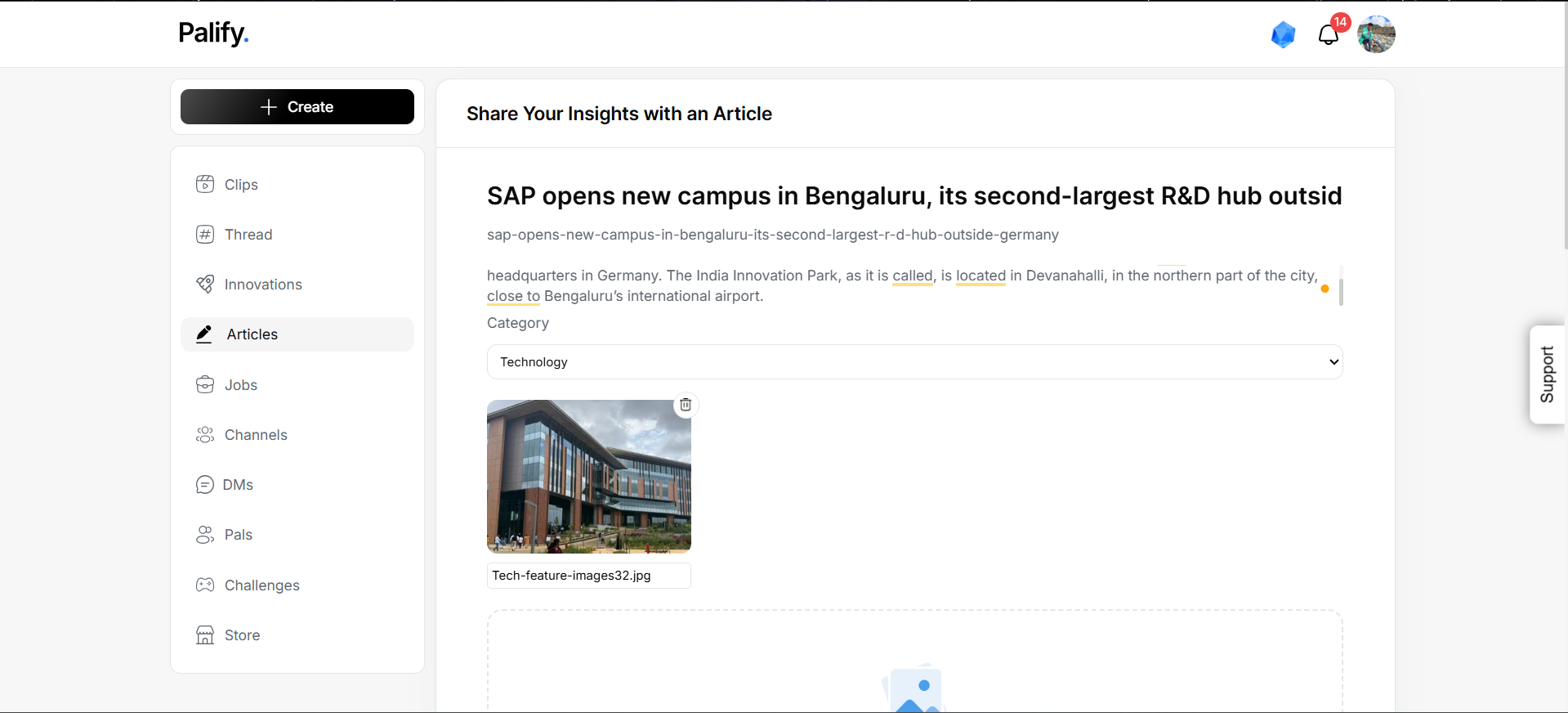
Task: Open the Challenges section
Action: (x=262, y=585)
